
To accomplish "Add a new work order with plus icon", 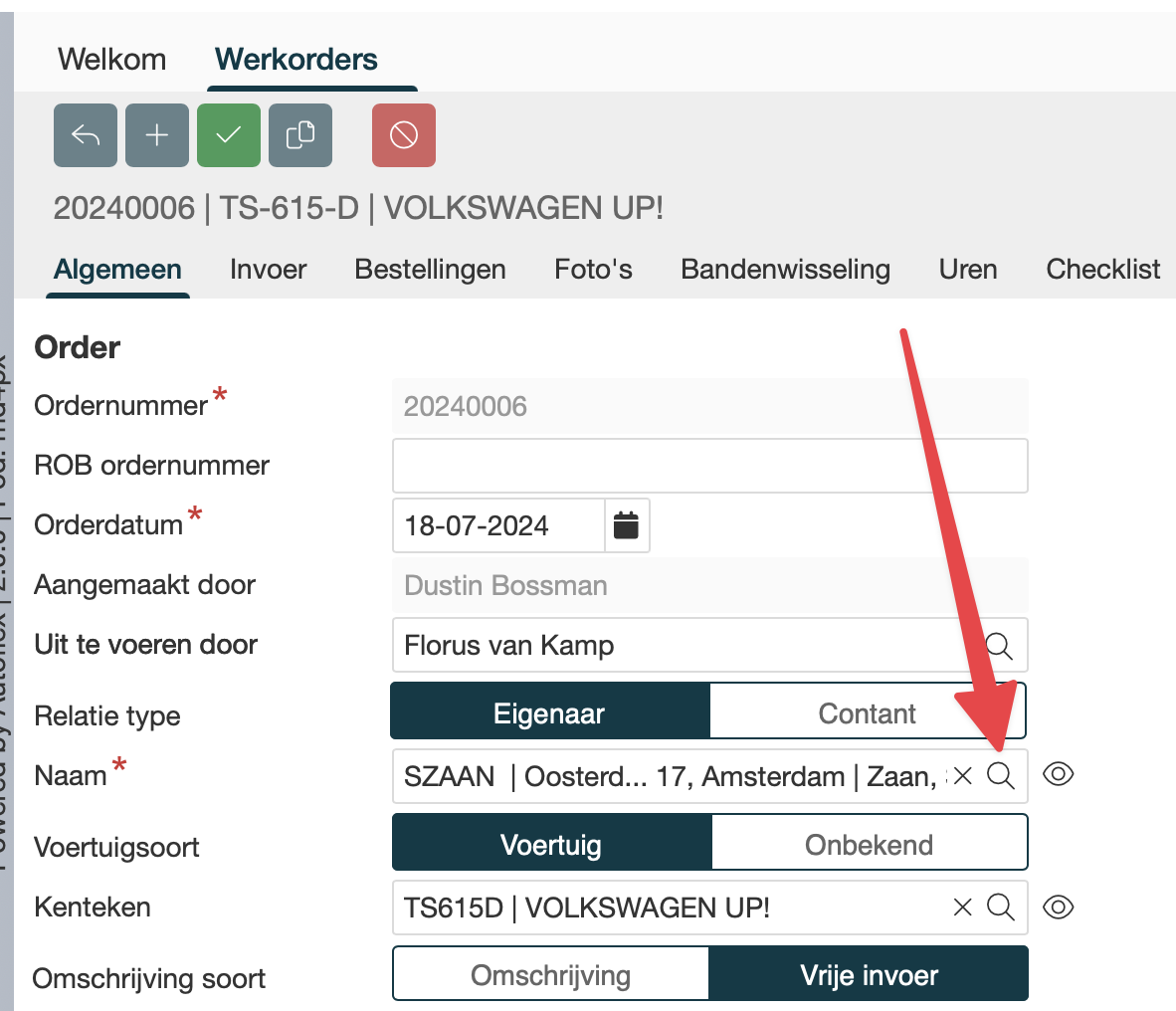I will tap(157, 135).
